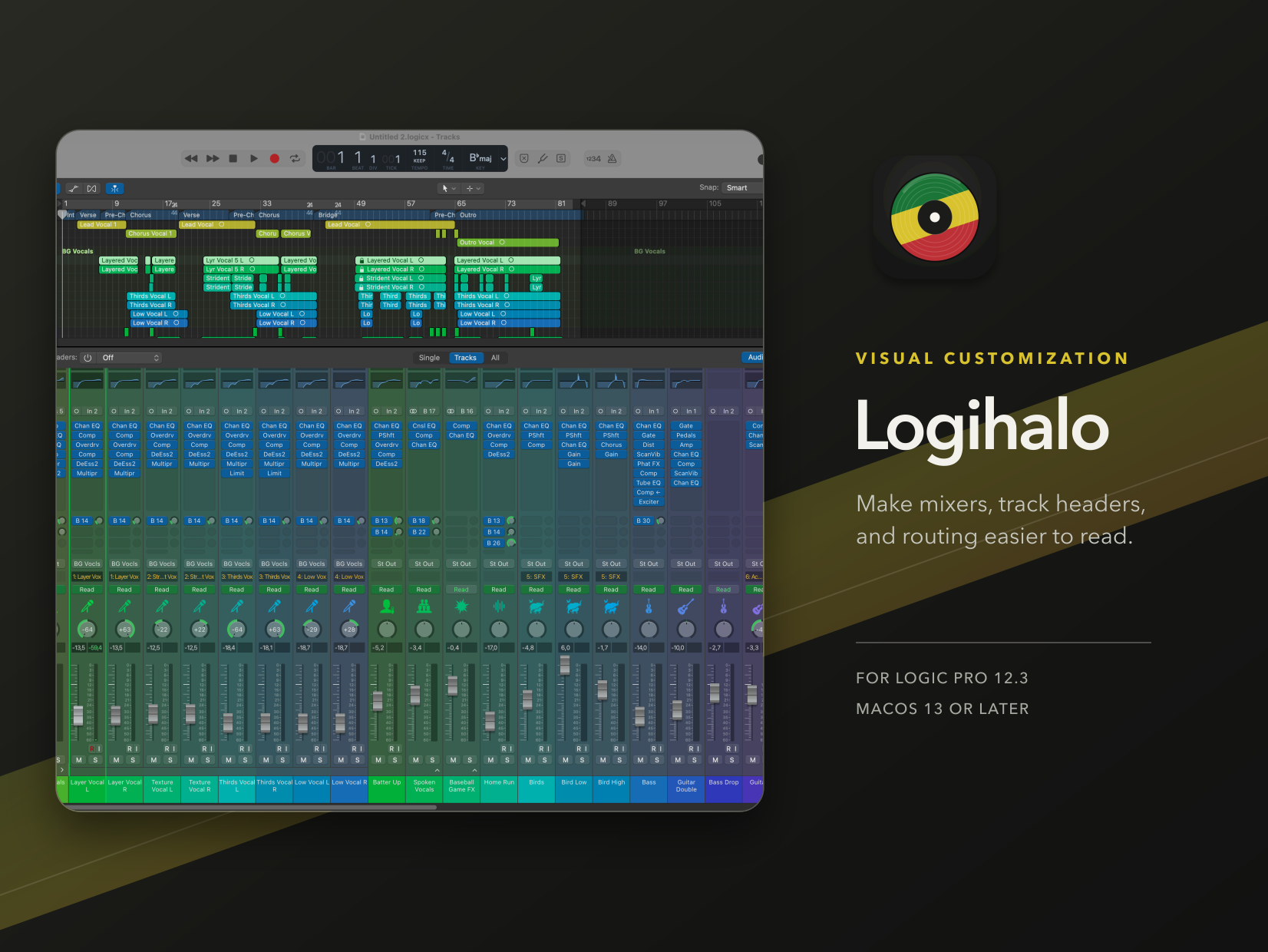
Task: Enable Flex view with the flex icon
Action: coord(92,188)
